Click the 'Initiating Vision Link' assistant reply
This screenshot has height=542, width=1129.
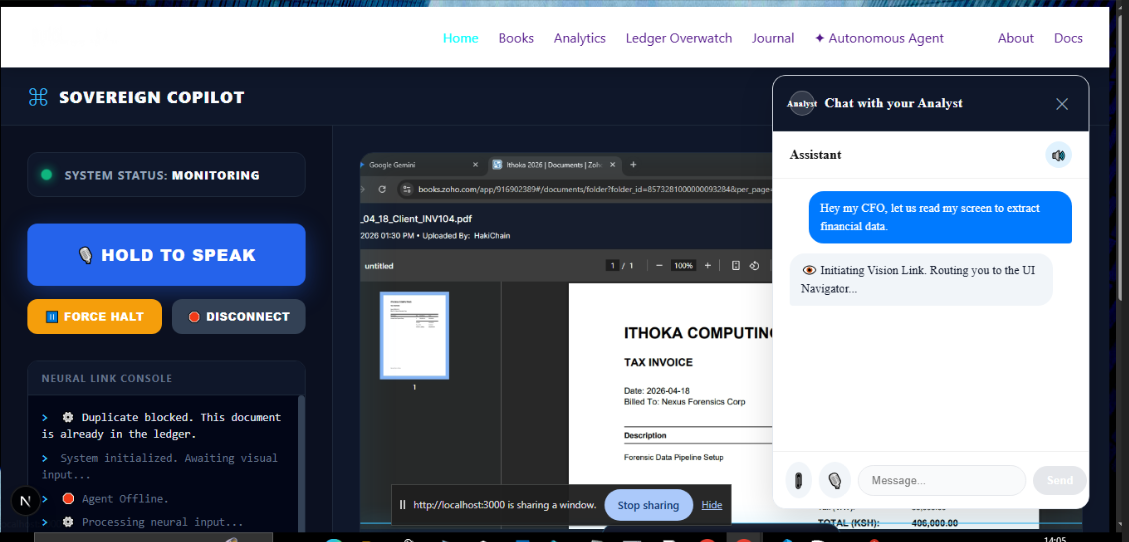tap(921, 279)
